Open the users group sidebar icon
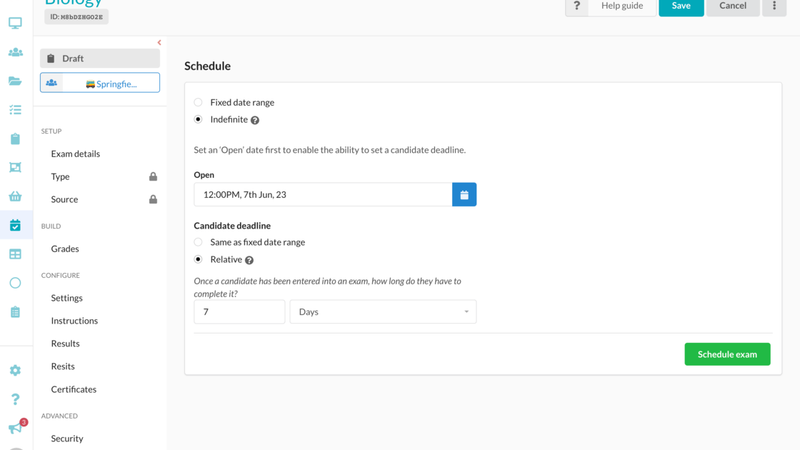Viewport: 800px width, 450px height. pyautogui.click(x=15, y=52)
